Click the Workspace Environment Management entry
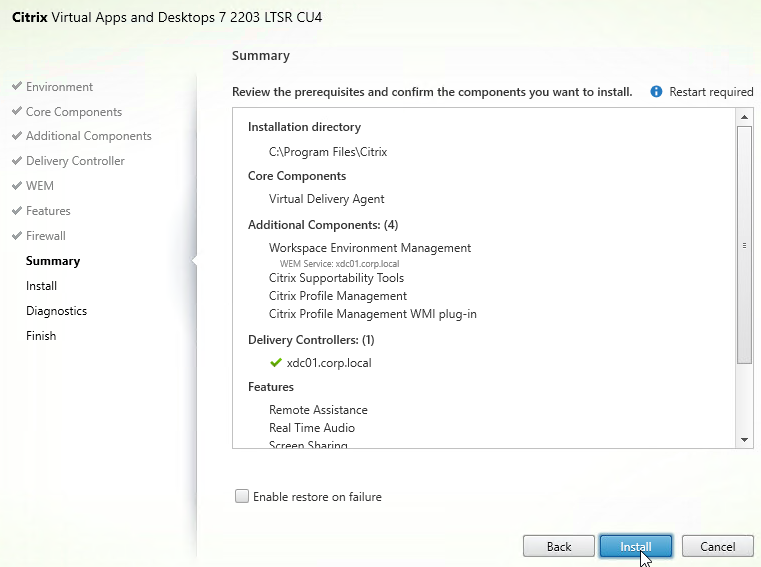This screenshot has width=761, height=567. pos(370,248)
